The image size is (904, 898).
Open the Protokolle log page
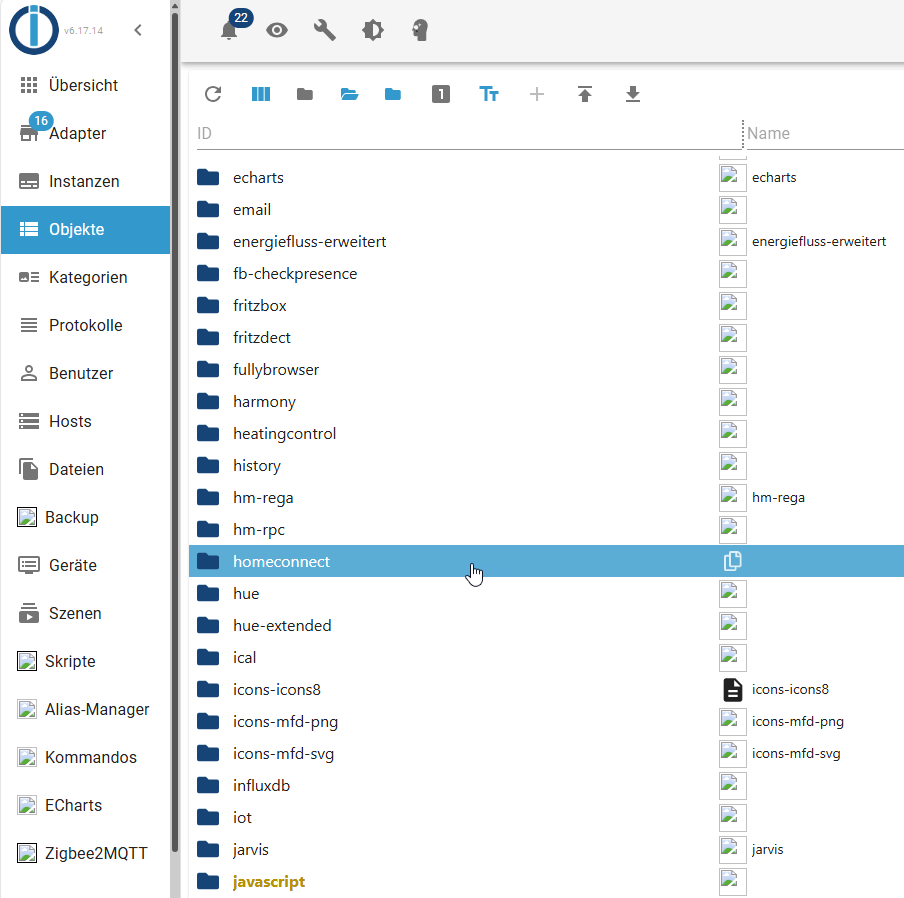click(85, 326)
